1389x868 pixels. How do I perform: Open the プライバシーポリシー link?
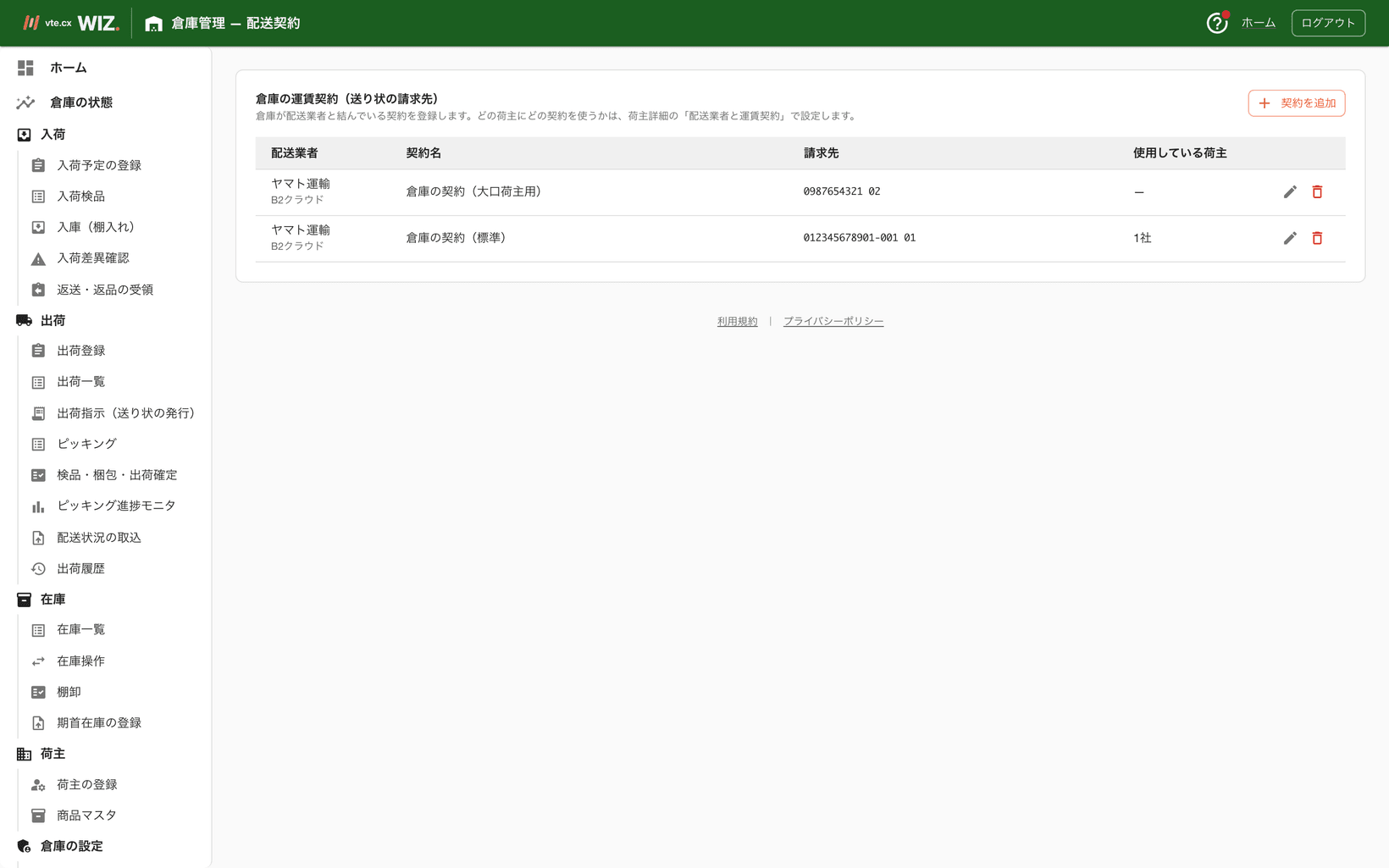coord(833,321)
